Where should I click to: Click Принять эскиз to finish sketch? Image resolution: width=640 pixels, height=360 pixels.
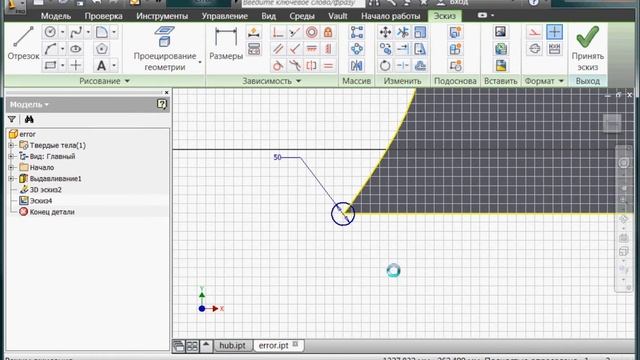coord(587,48)
